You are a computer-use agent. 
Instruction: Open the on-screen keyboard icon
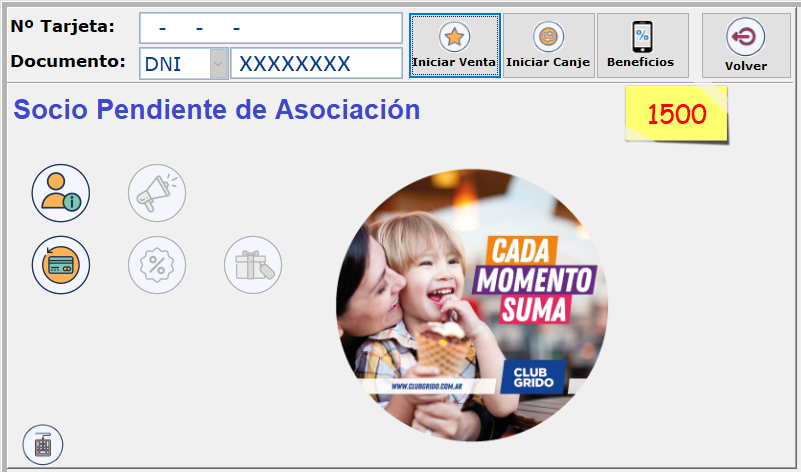(43, 445)
